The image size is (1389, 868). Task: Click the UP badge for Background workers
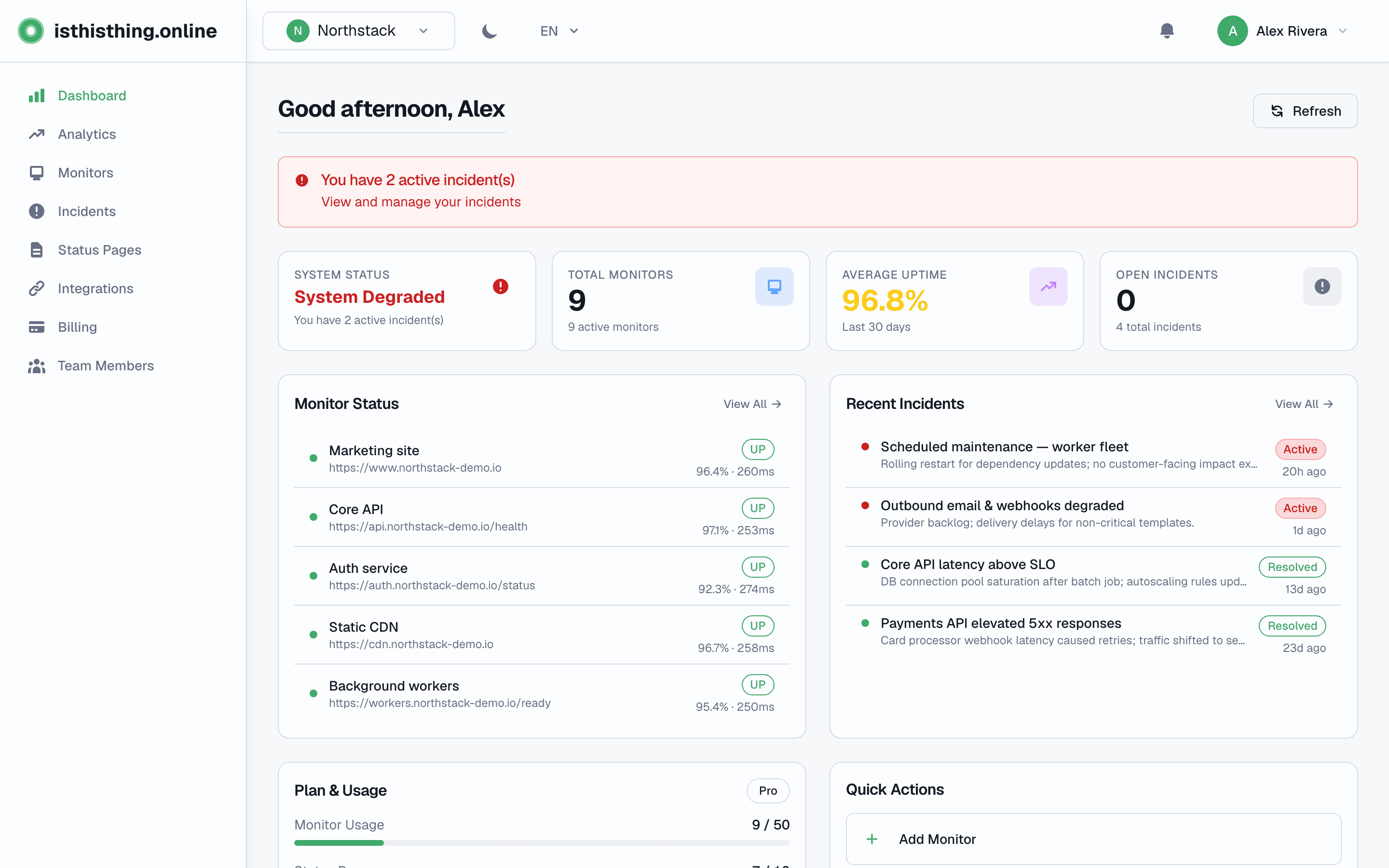point(758,685)
